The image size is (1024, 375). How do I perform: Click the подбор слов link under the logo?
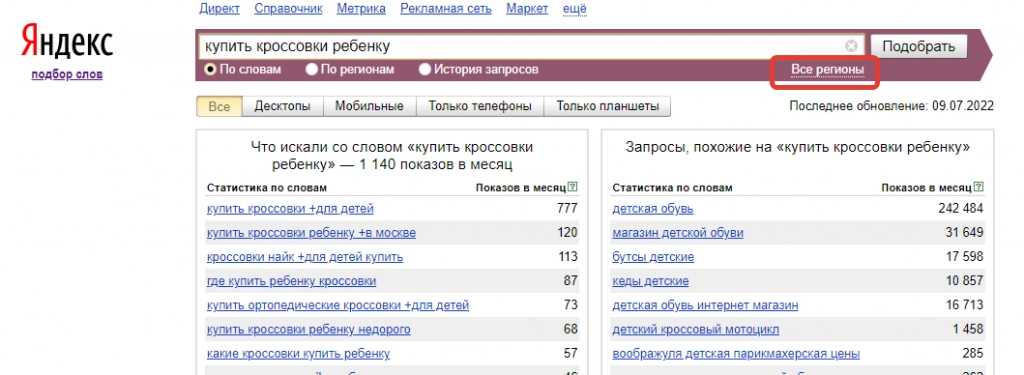tap(67, 74)
